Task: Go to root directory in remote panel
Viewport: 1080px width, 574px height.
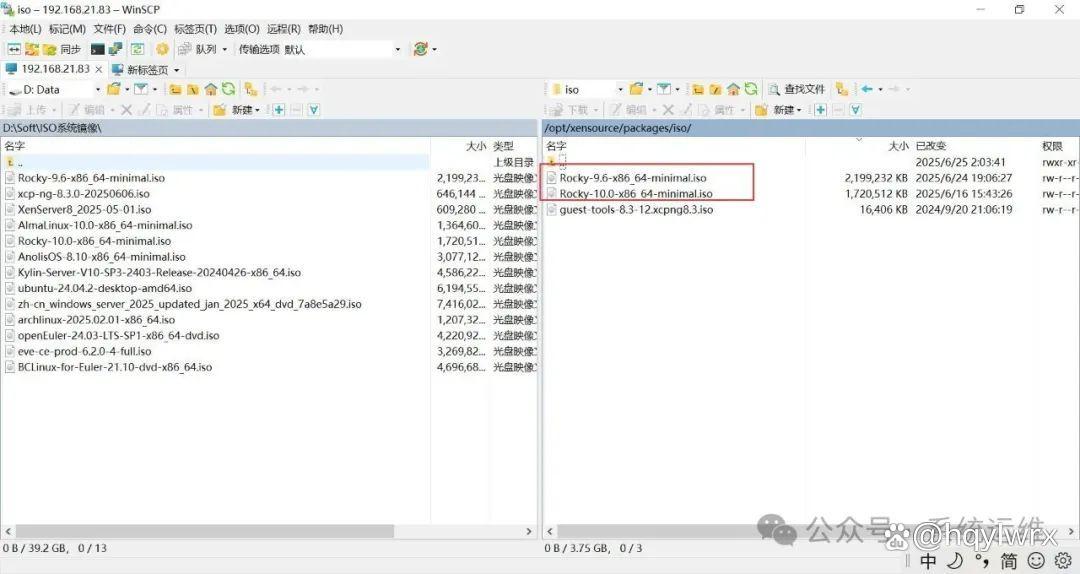Action: pos(716,89)
